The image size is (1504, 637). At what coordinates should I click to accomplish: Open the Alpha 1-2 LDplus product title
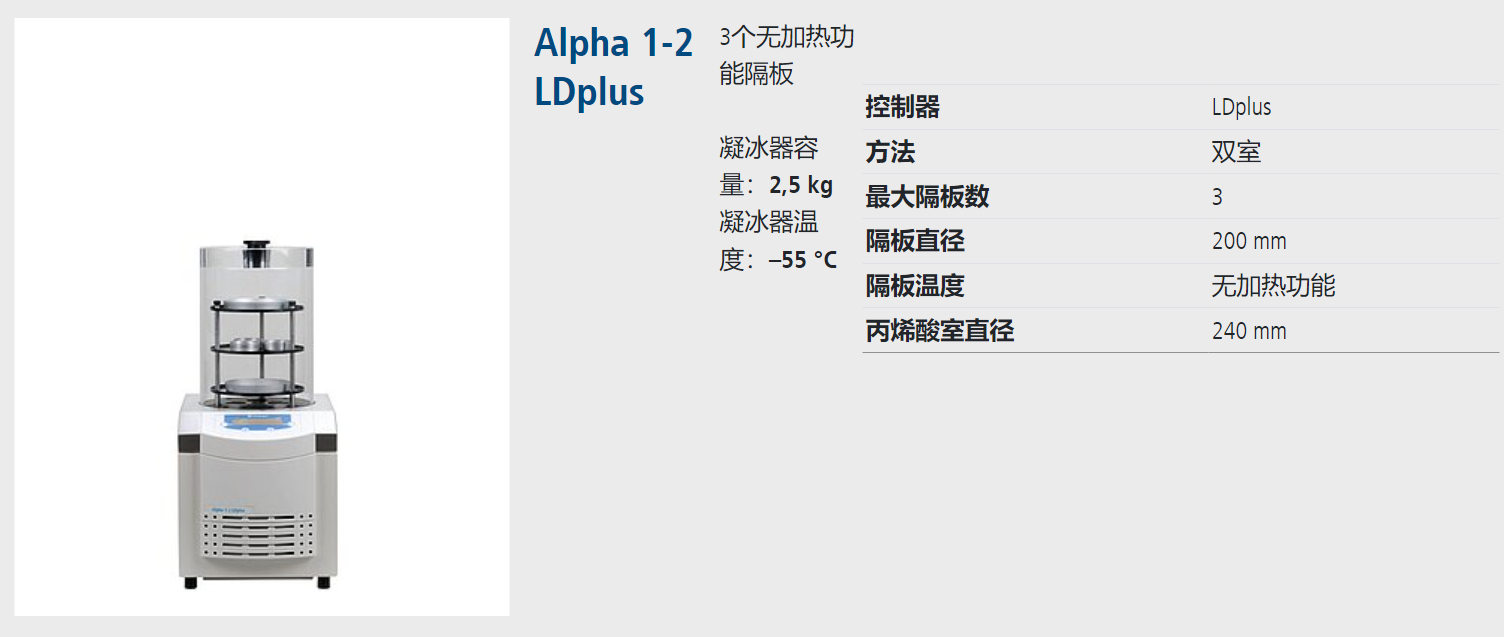click(x=613, y=67)
